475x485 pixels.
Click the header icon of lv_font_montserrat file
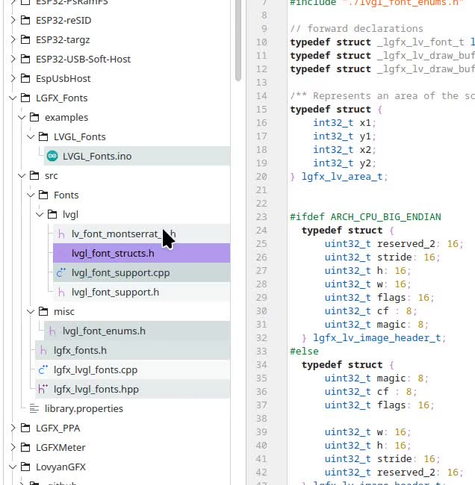click(x=61, y=234)
